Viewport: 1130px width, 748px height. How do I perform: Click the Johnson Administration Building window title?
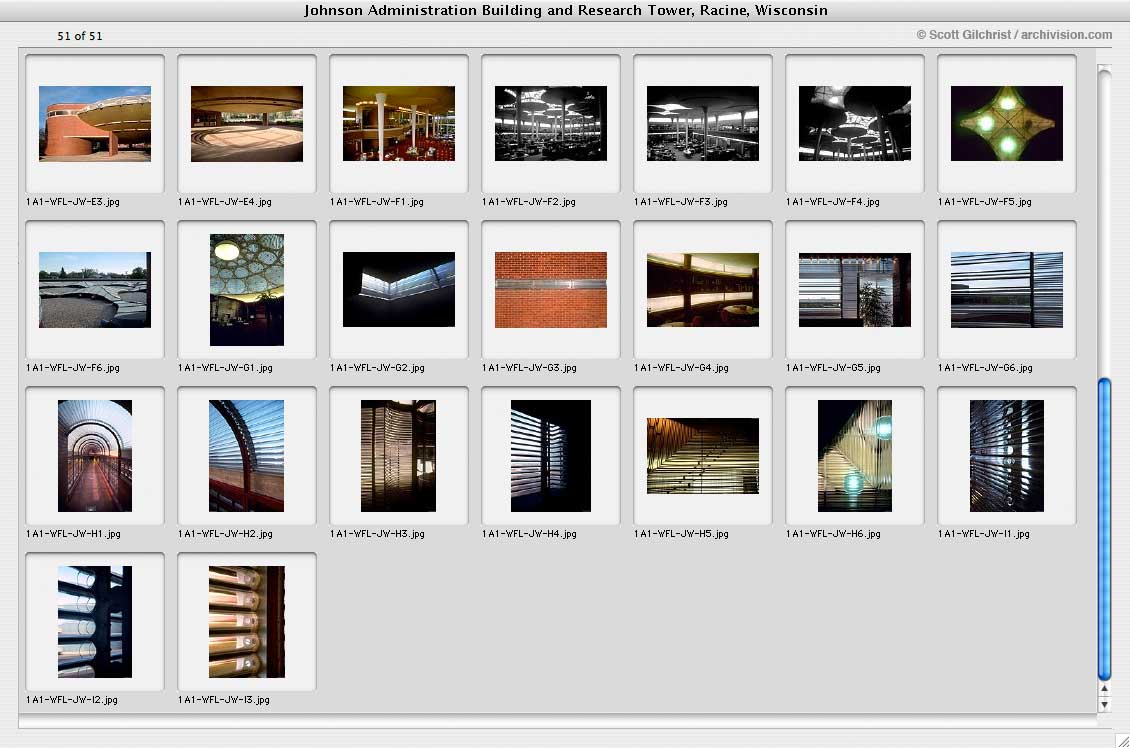coord(566,10)
